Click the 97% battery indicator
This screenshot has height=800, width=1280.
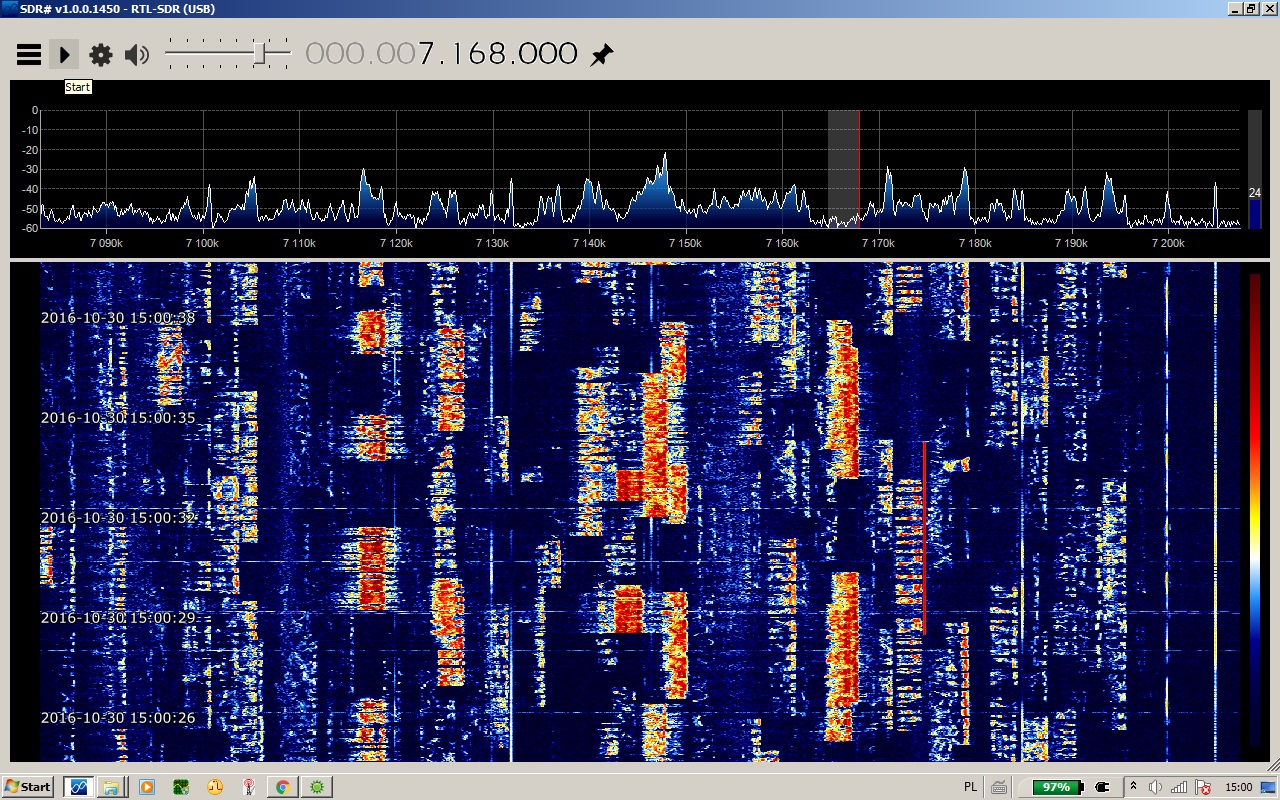click(x=1057, y=787)
